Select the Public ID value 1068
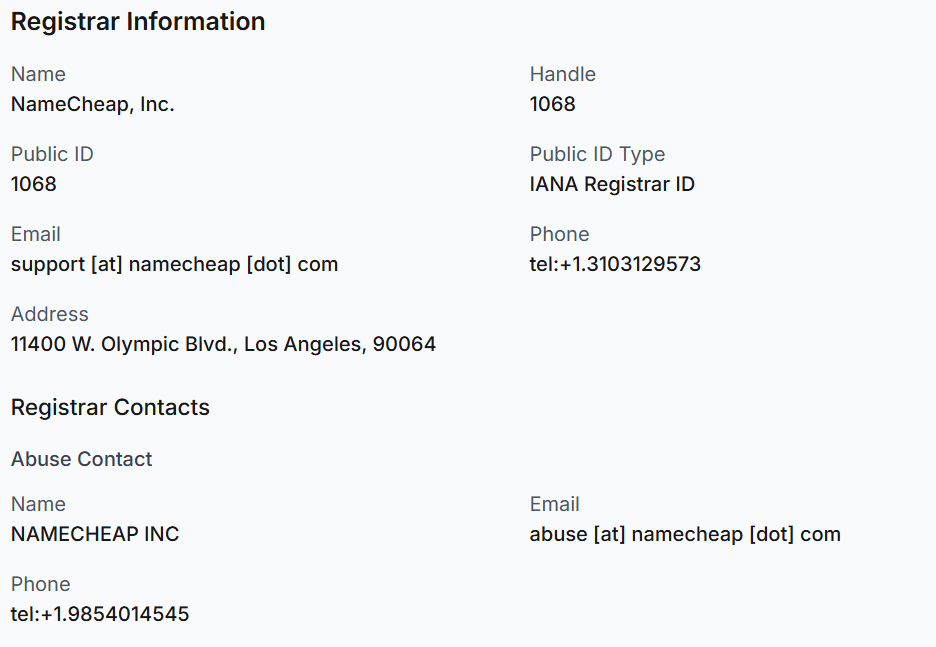The width and height of the screenshot is (936, 647). [33, 184]
